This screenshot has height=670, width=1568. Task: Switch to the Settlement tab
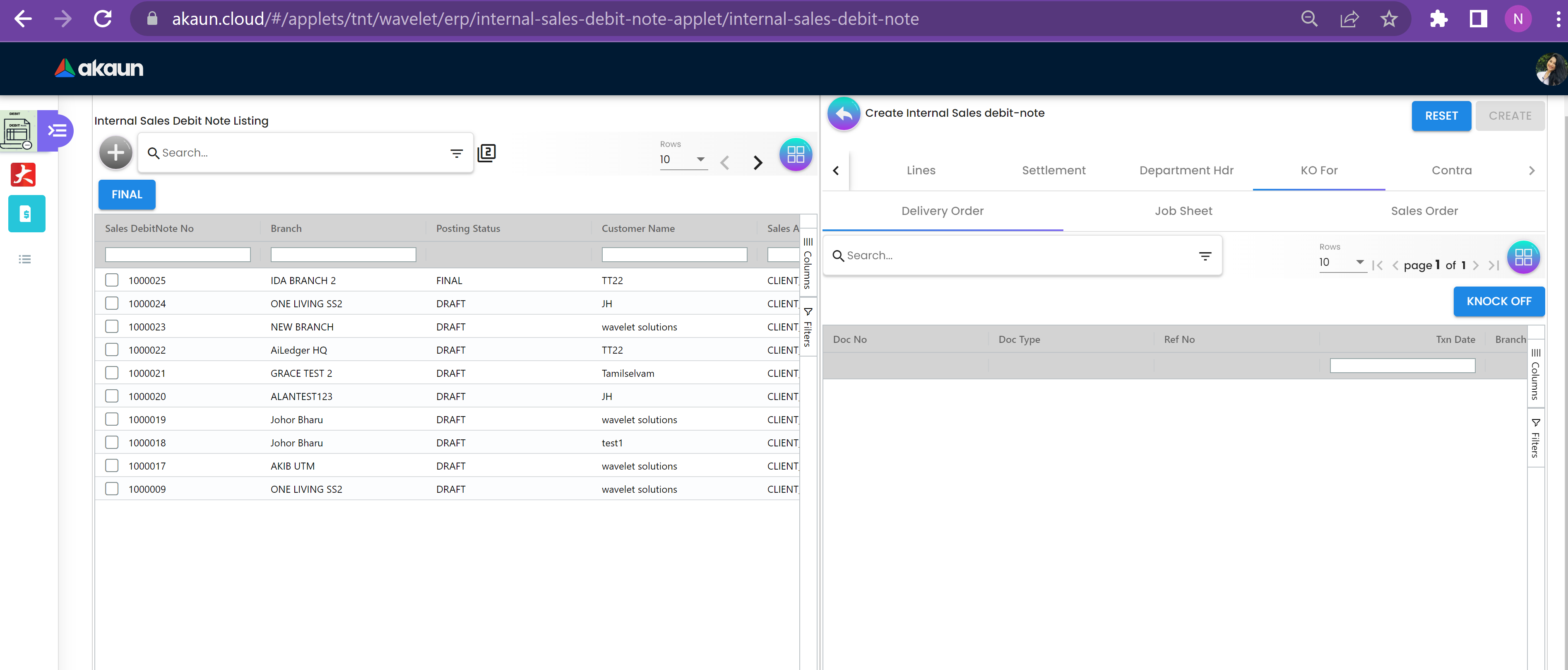(x=1053, y=171)
